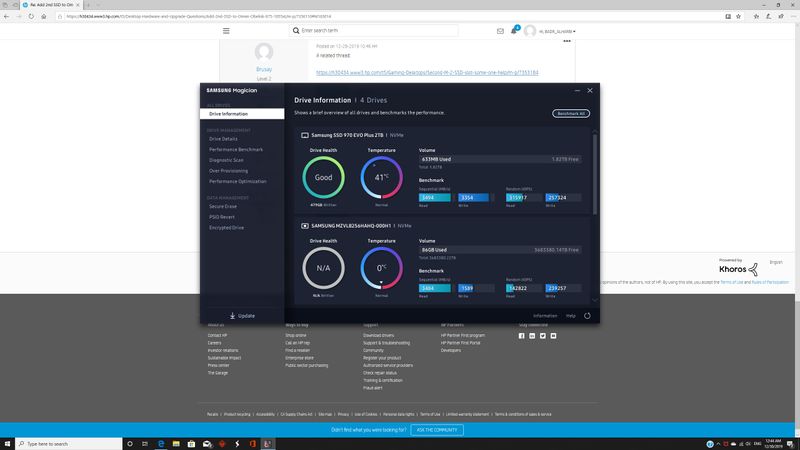Click the SAMSUNG MZVLB256HAHQ drive icon
This screenshot has width=800, height=450.
[304, 227]
